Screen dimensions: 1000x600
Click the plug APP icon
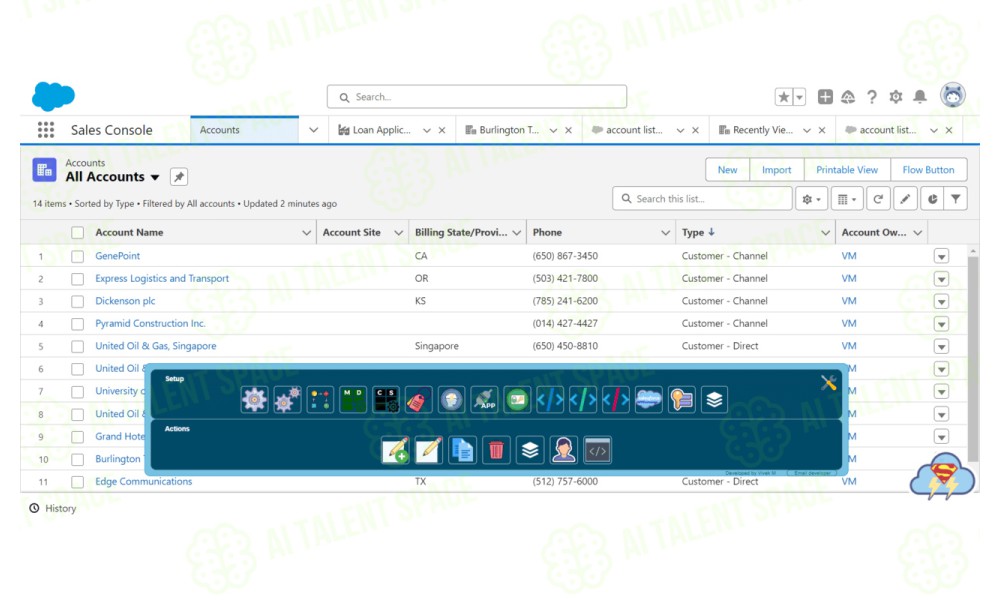pyautogui.click(x=485, y=400)
